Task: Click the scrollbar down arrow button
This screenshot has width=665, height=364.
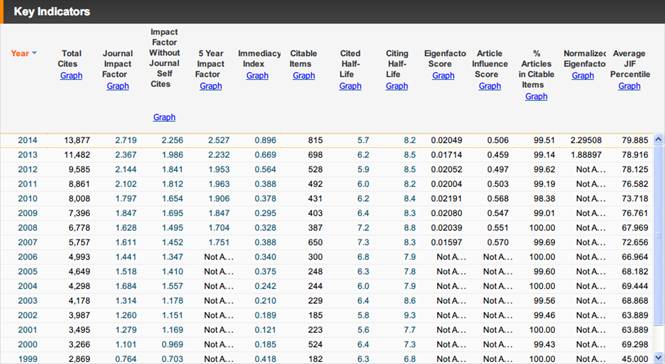Action: click(x=659, y=357)
